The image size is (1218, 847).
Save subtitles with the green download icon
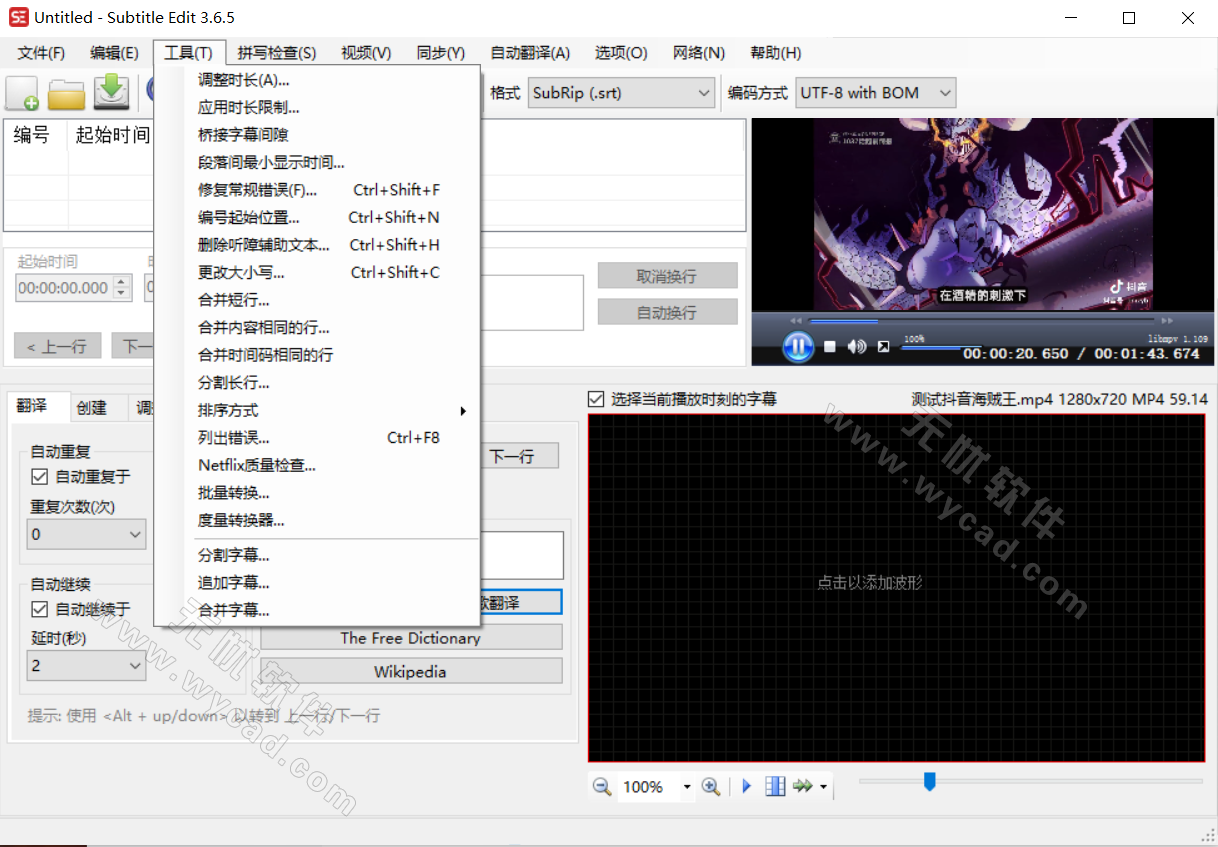click(x=111, y=92)
